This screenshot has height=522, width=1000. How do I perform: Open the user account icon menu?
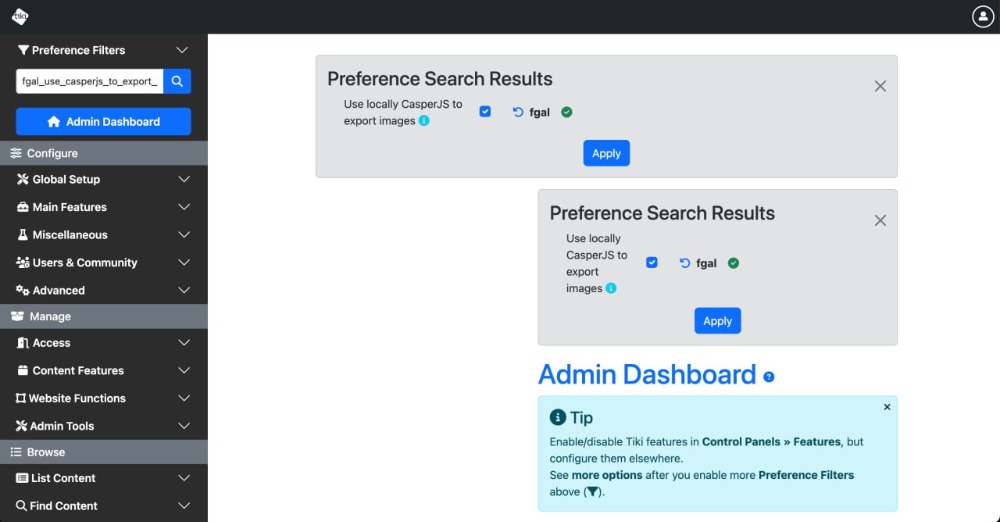click(983, 17)
